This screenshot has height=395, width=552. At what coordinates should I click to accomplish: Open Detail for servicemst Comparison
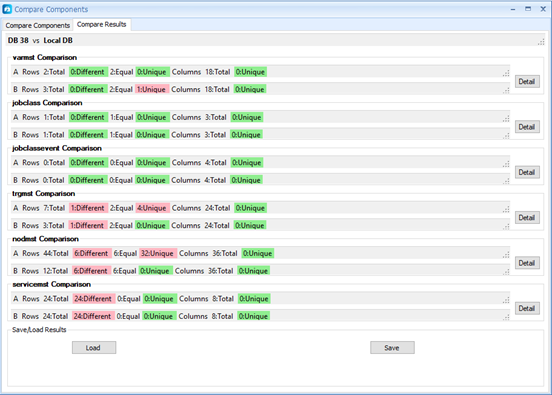click(x=527, y=308)
